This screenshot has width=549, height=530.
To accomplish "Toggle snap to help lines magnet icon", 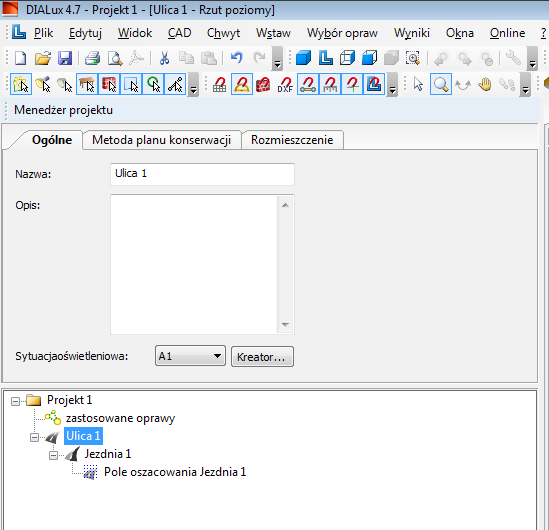I will click(x=308, y=84).
